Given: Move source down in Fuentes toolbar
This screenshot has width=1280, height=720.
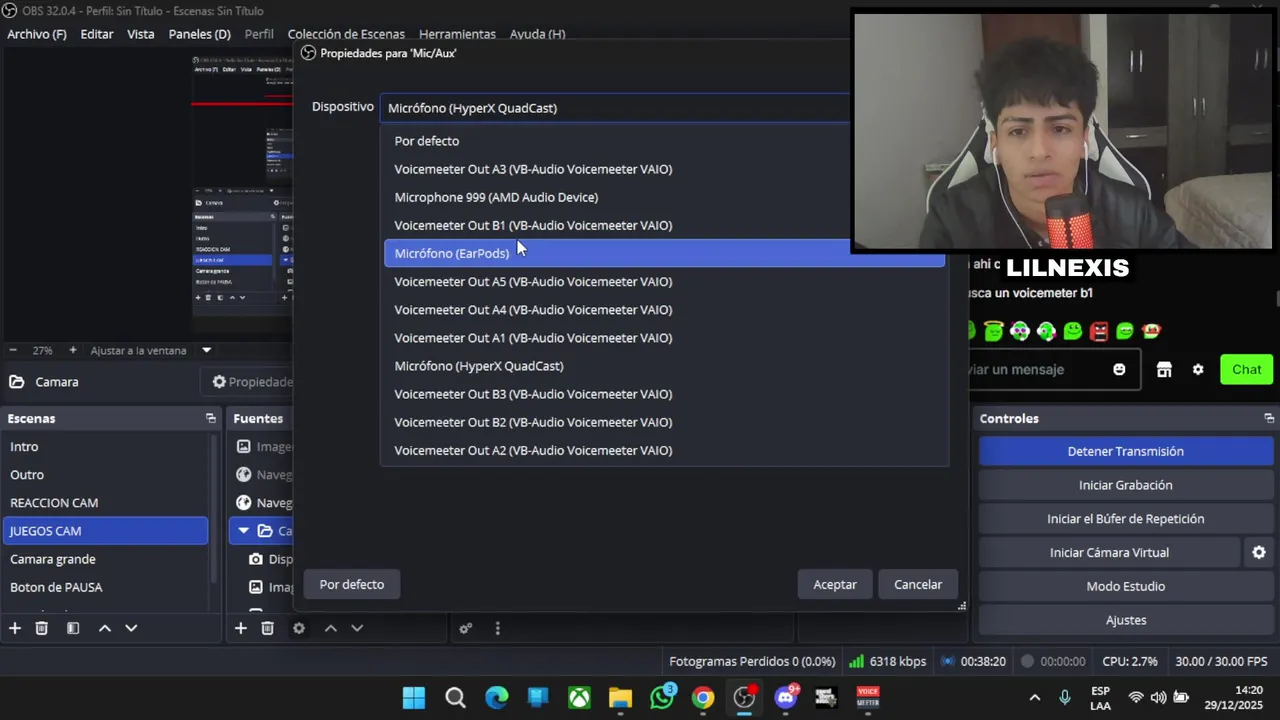Looking at the screenshot, I should [x=357, y=628].
